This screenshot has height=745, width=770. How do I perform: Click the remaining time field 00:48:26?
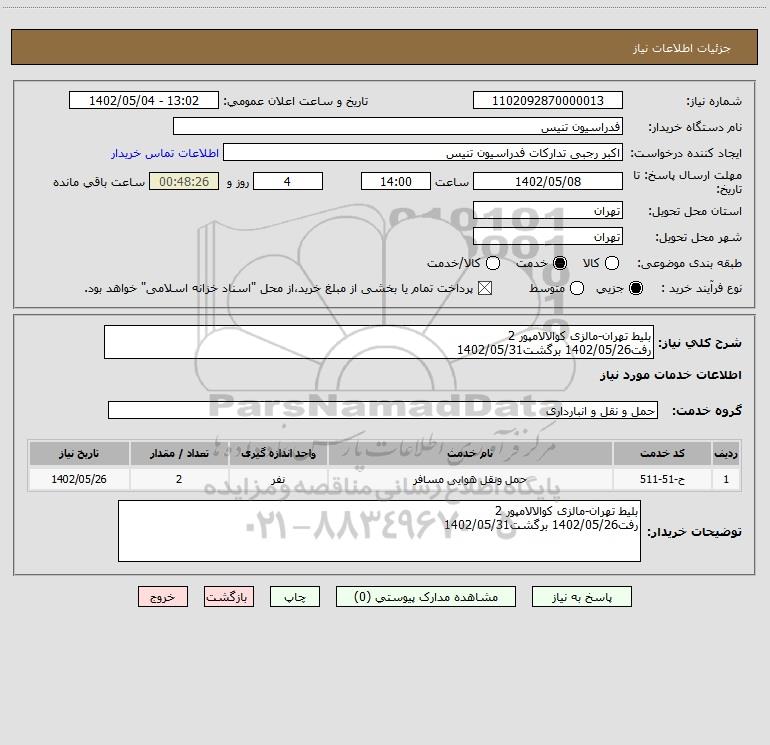click(x=184, y=181)
